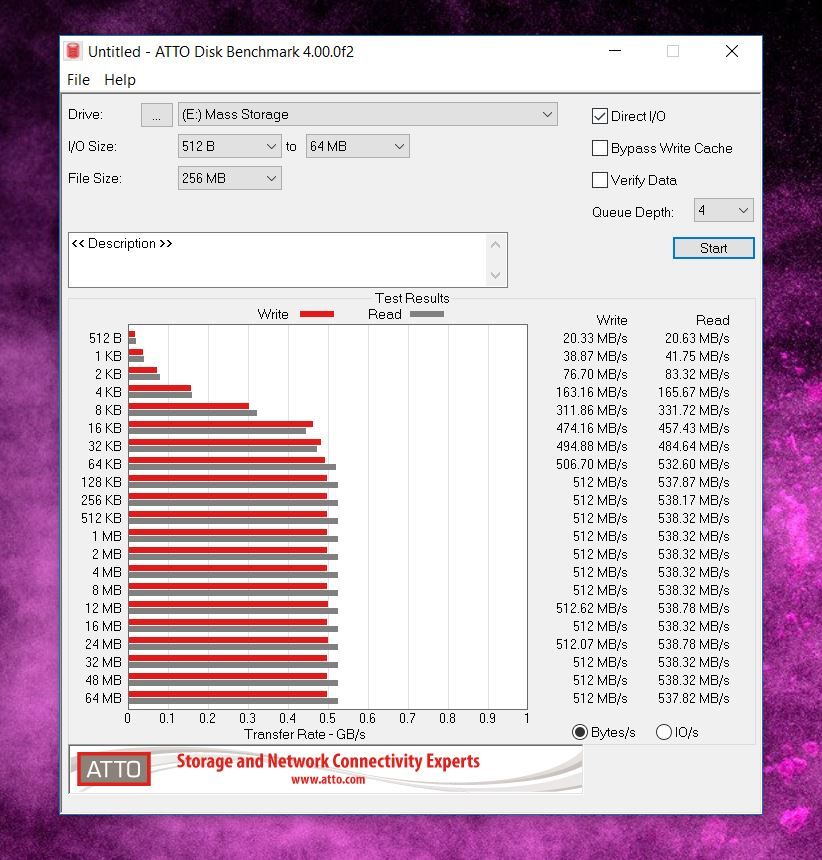Click the description box up arrow

click(496, 245)
